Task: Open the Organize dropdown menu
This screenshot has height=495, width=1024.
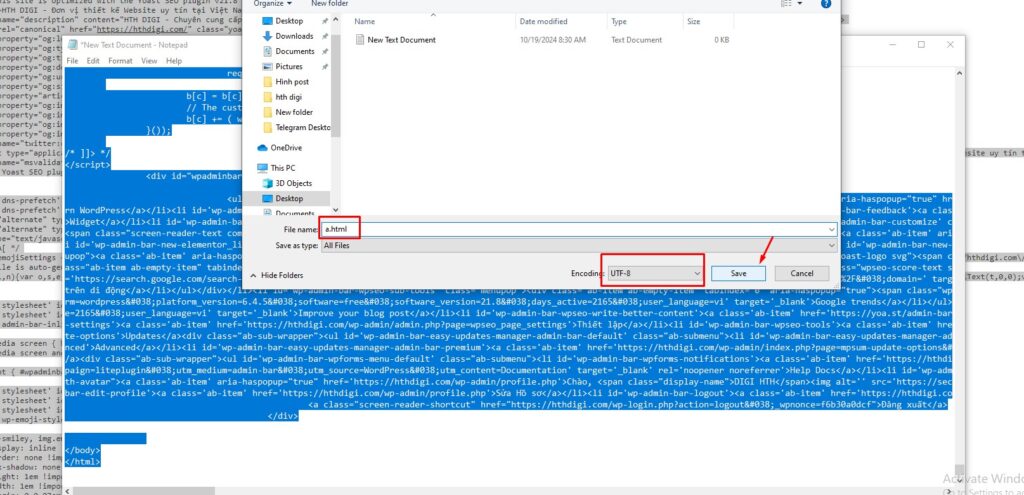Action: [272, 3]
